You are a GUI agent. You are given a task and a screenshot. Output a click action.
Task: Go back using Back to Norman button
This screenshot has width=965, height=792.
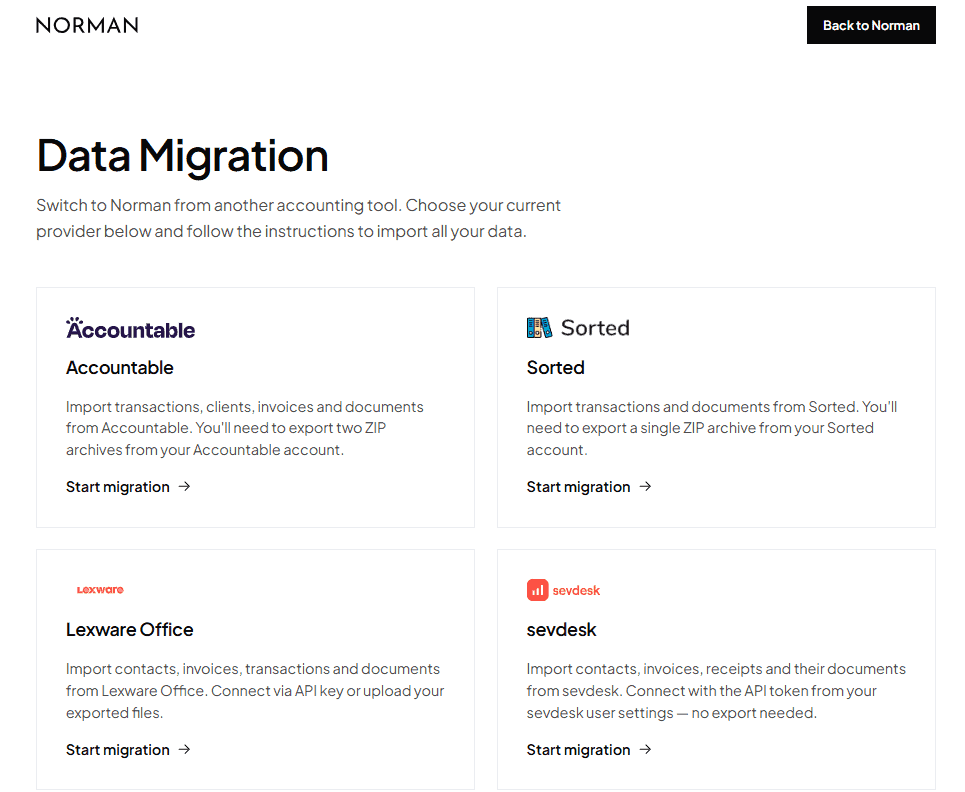point(871,25)
